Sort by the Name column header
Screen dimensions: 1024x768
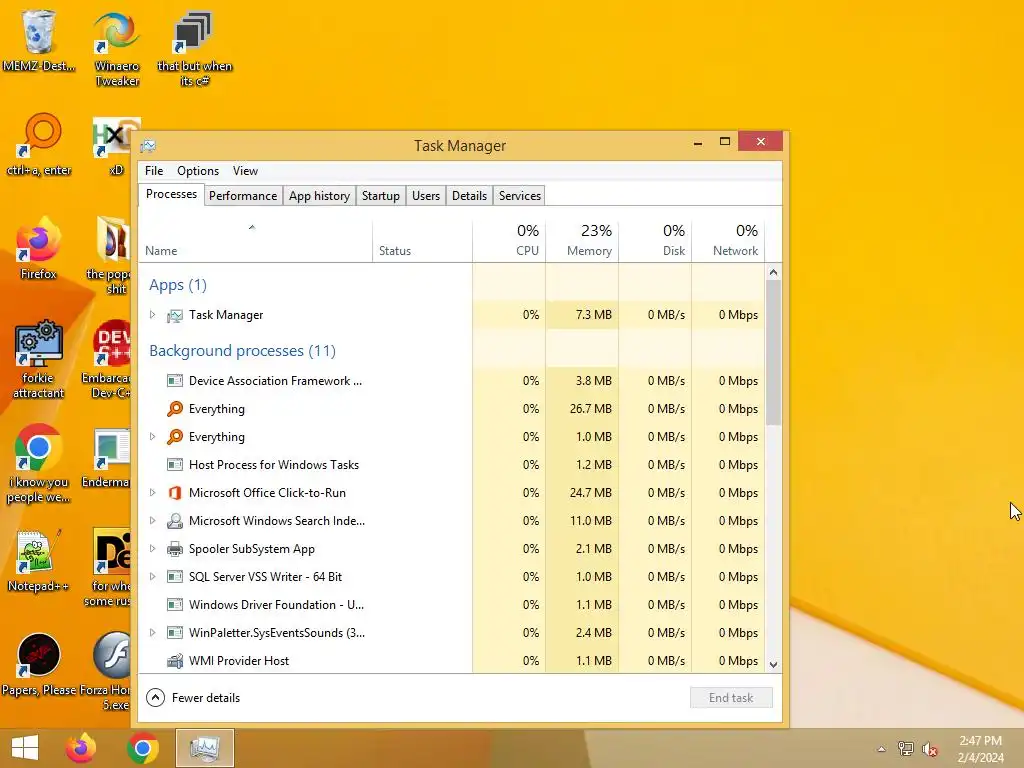[255, 242]
